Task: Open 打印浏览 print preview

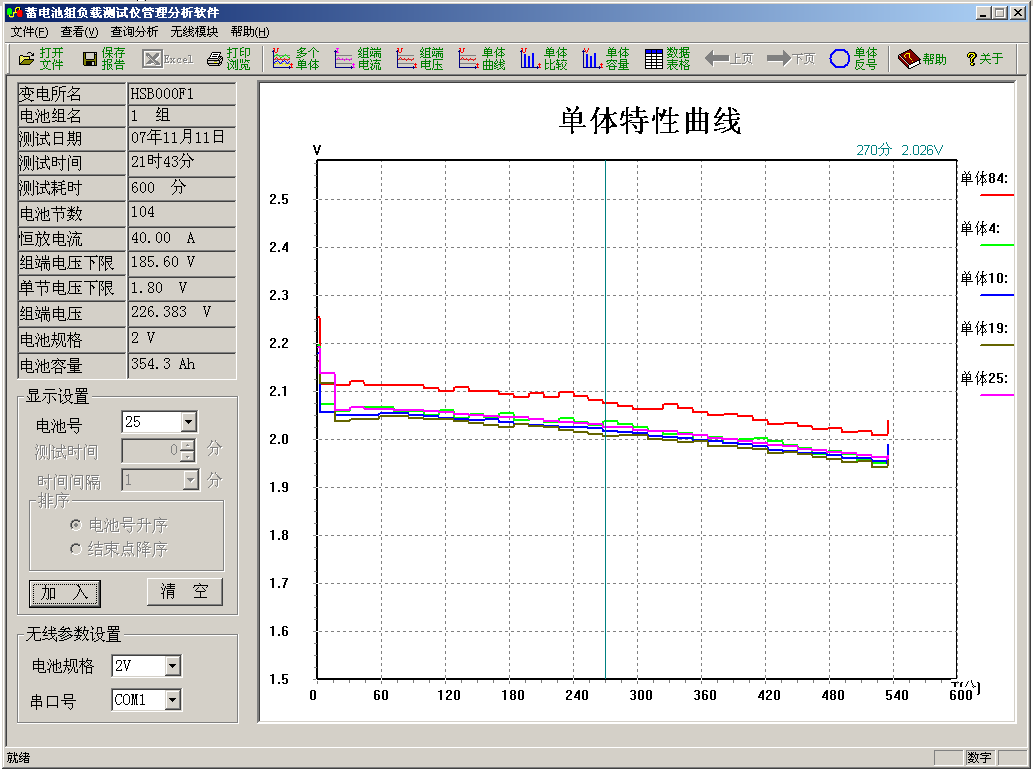Action: [x=228, y=59]
